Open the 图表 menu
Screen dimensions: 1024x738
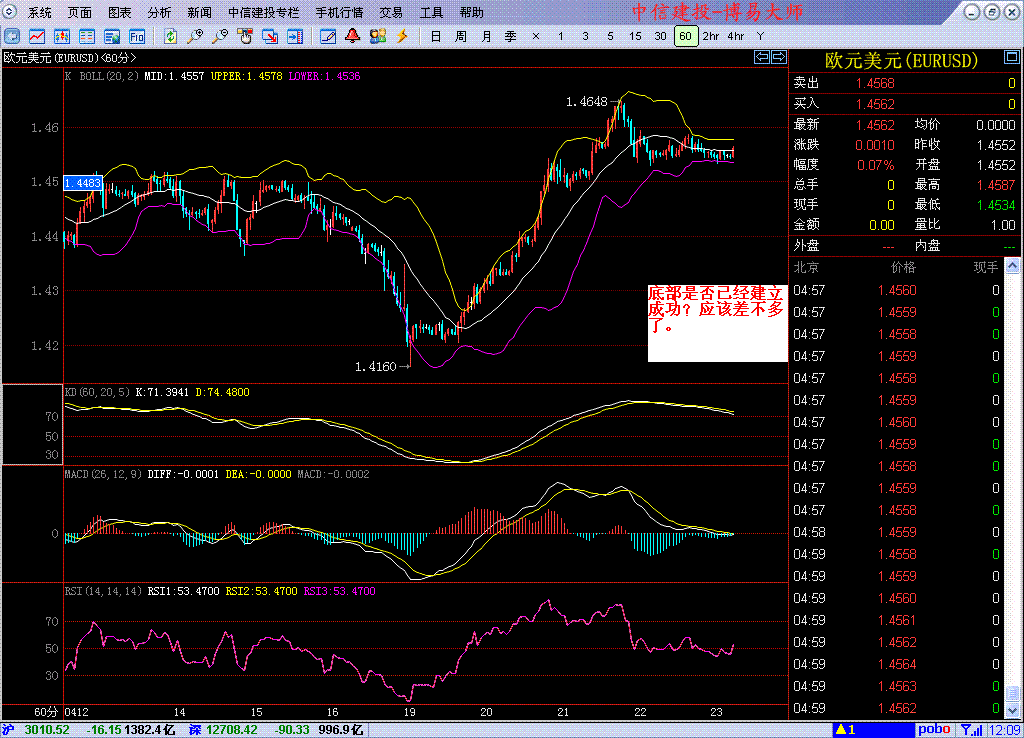[120, 12]
